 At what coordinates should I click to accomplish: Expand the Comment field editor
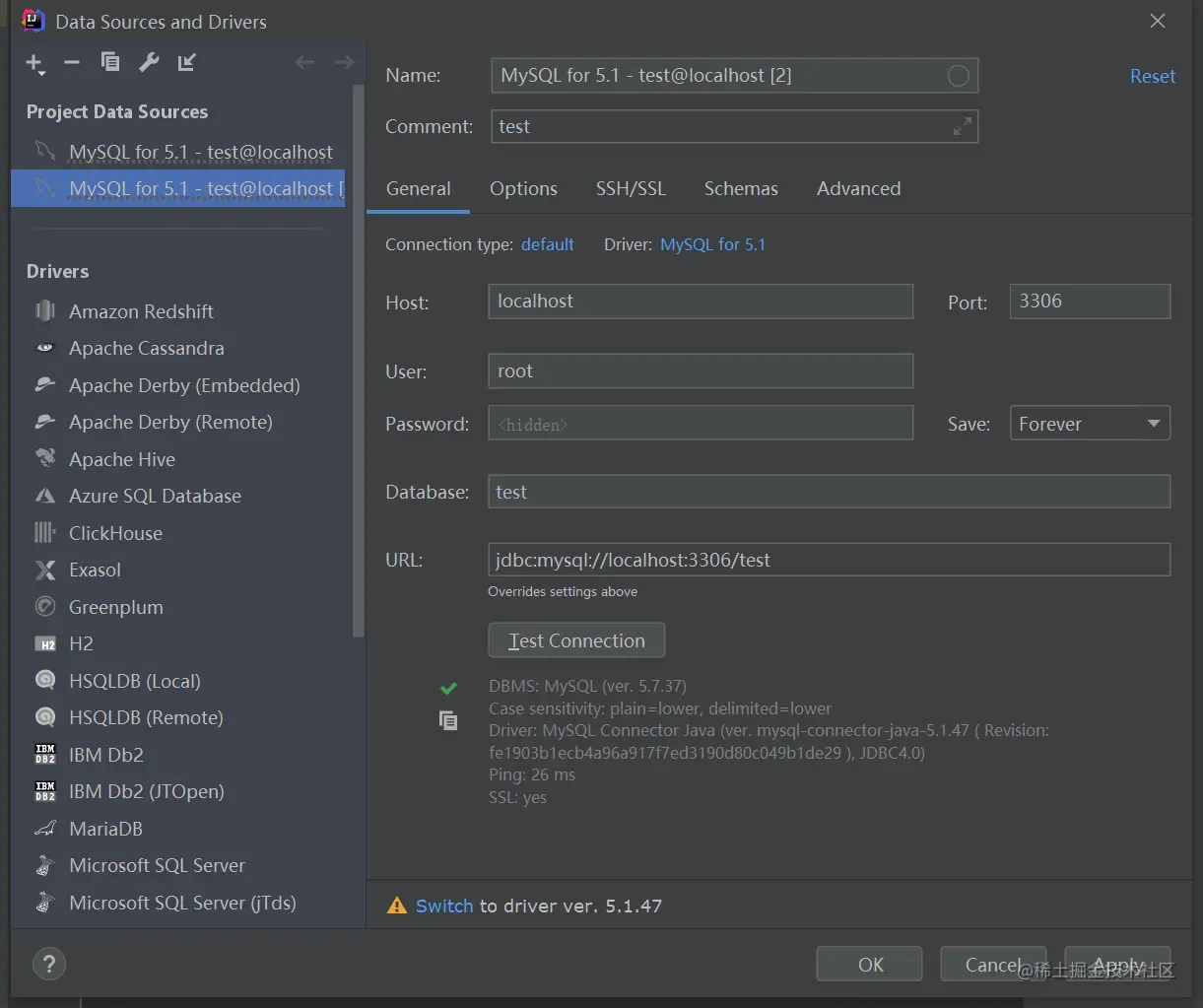(963, 126)
